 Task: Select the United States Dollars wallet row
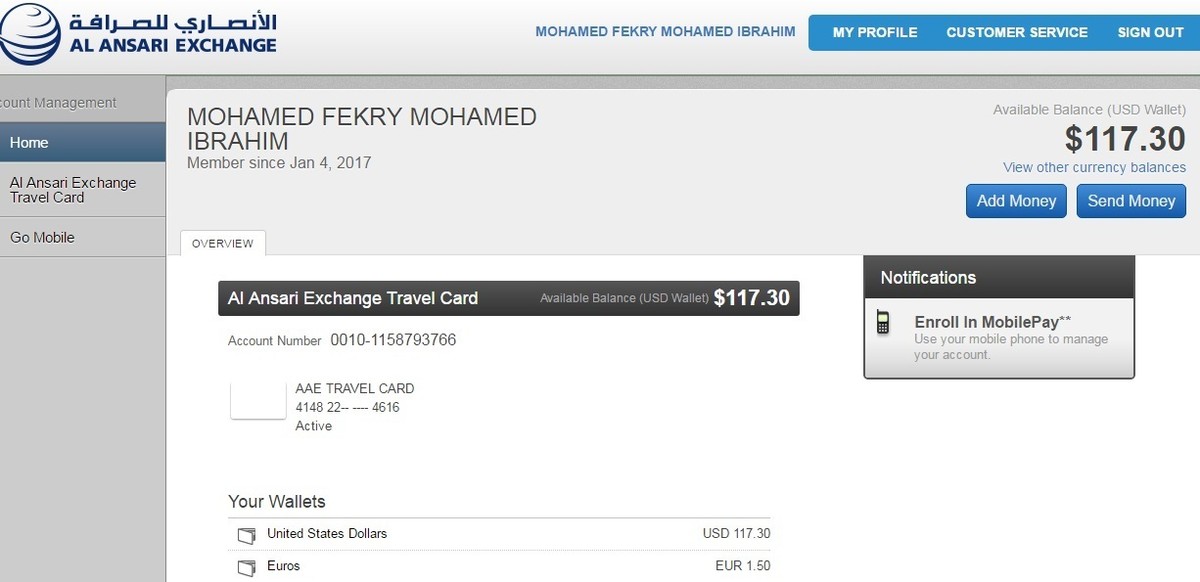click(500, 534)
